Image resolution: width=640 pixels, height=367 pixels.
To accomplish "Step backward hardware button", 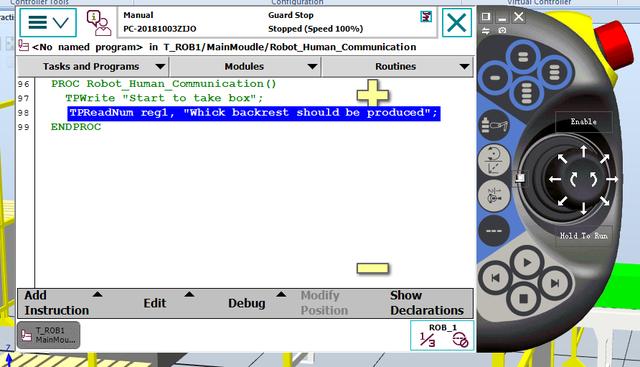I will point(496,278).
